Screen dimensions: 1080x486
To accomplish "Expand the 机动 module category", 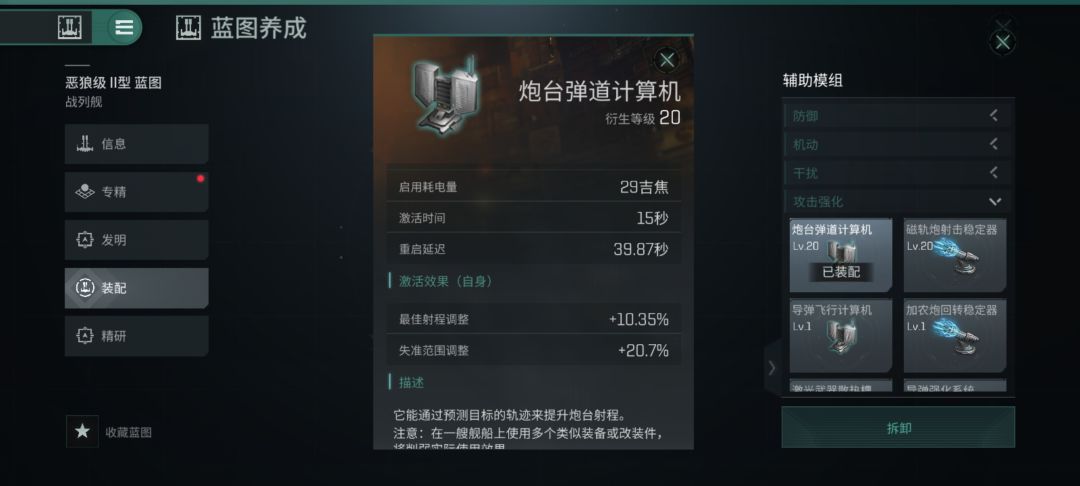I will click(897, 145).
